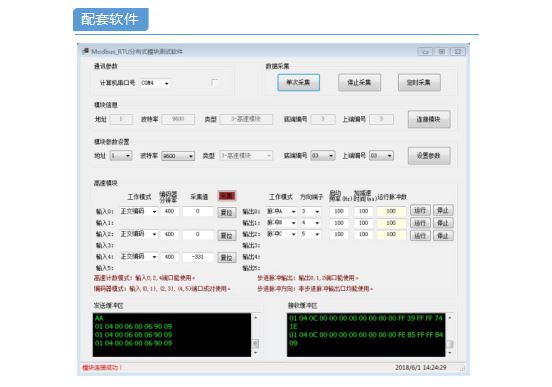This screenshot has width=552, height=387.
Task: Click the 停止 button for 输出0
Action: [x=443, y=211]
